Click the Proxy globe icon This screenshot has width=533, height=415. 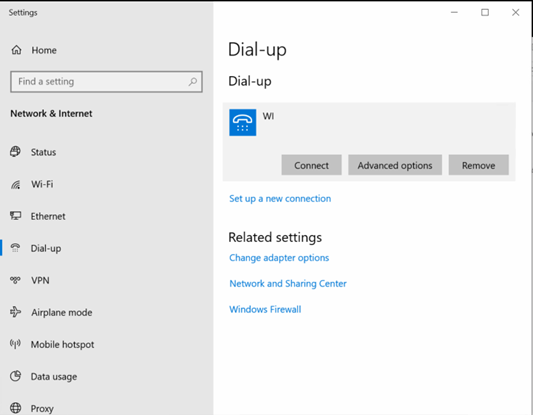point(15,408)
